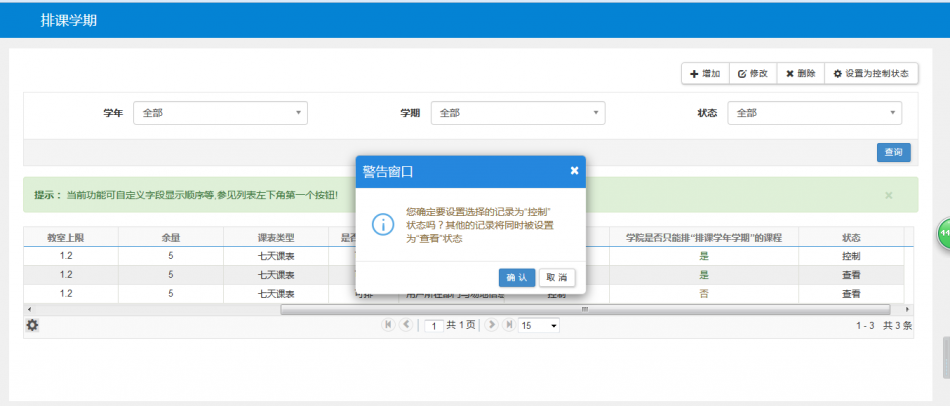Viewport: 950px width, 406px height.
Task: Open the page size dropdown showing 15
Action: pos(538,325)
